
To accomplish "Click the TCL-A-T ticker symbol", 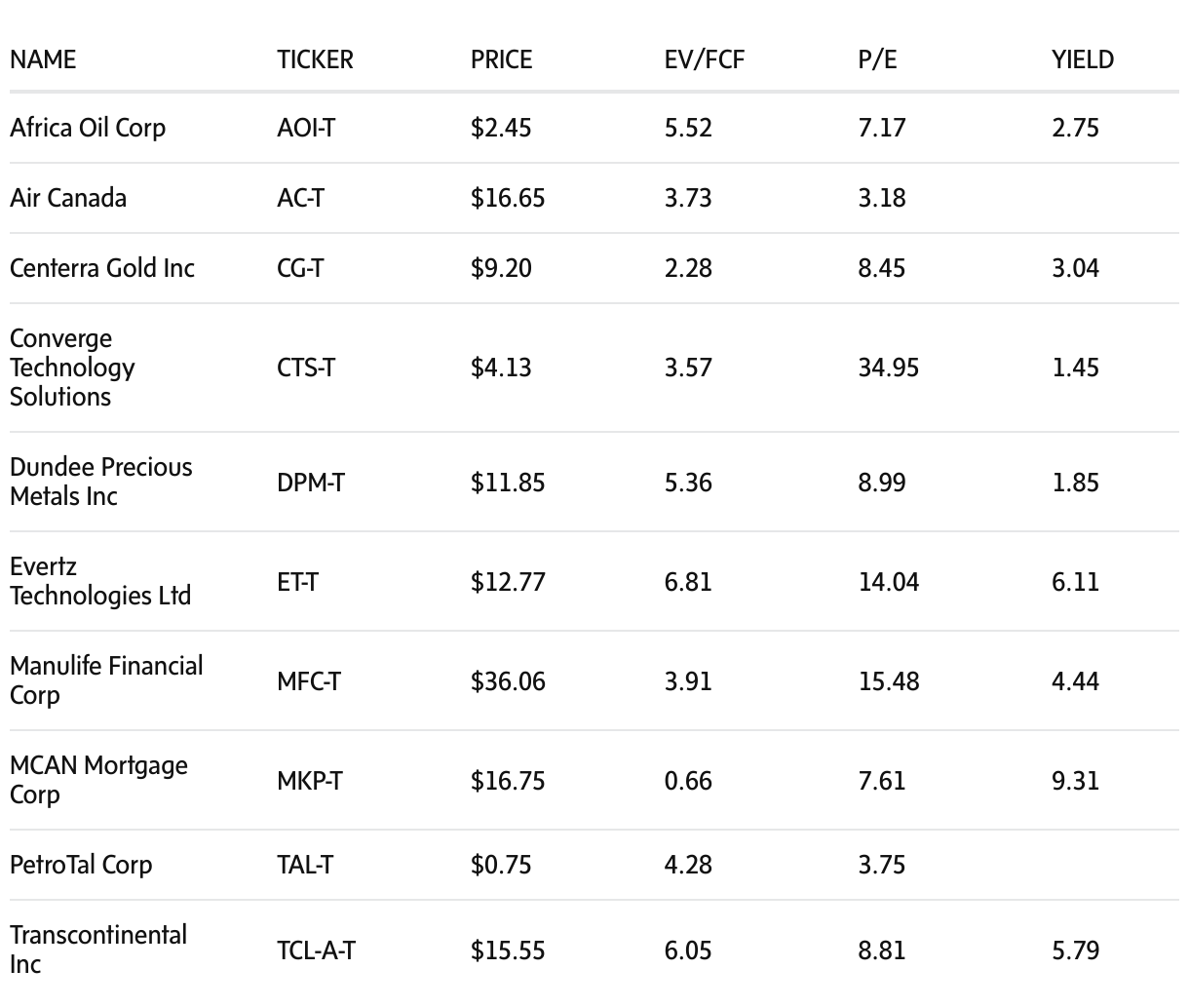I will (316, 950).
